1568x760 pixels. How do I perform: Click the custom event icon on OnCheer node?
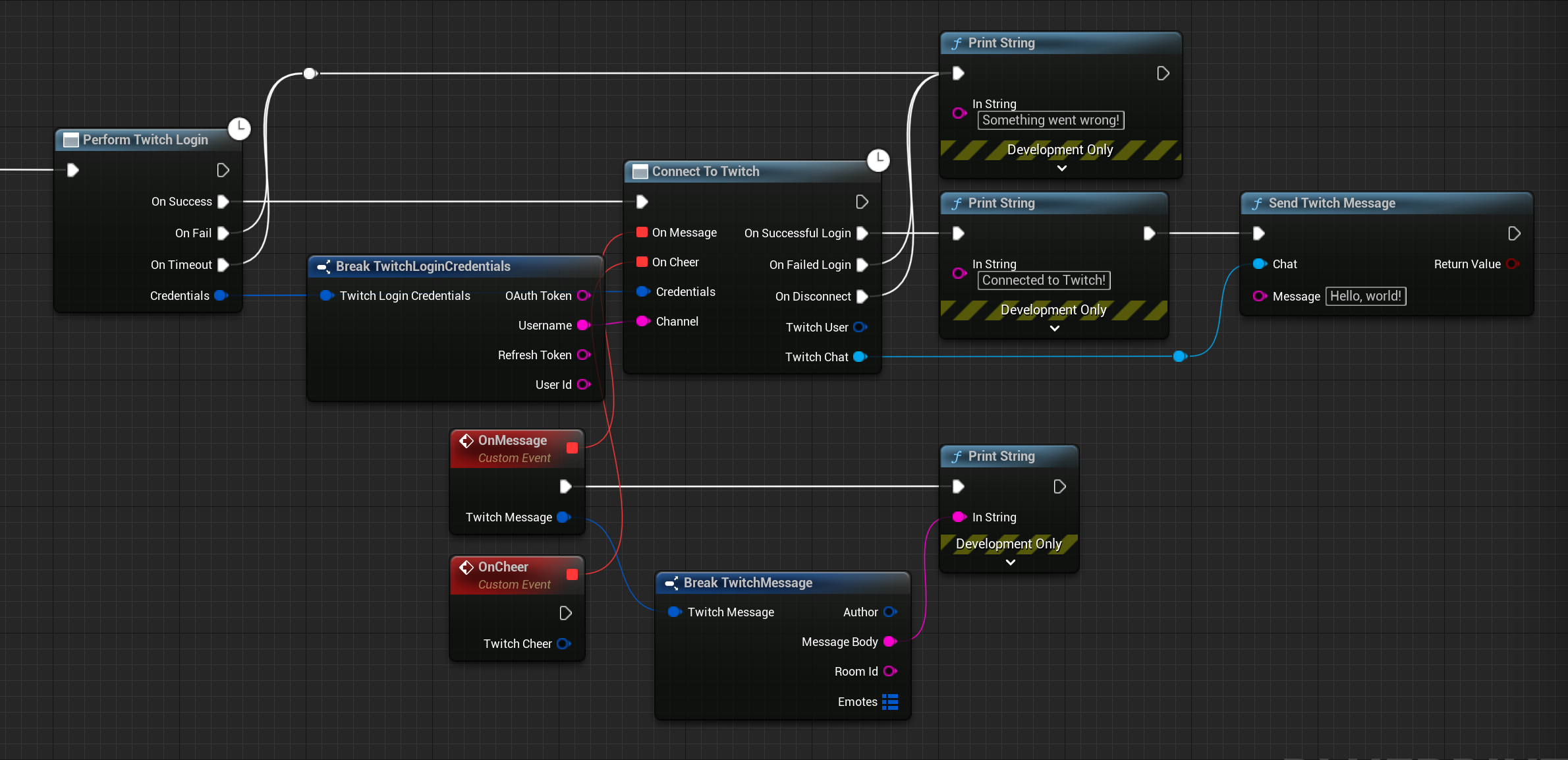[x=467, y=566]
